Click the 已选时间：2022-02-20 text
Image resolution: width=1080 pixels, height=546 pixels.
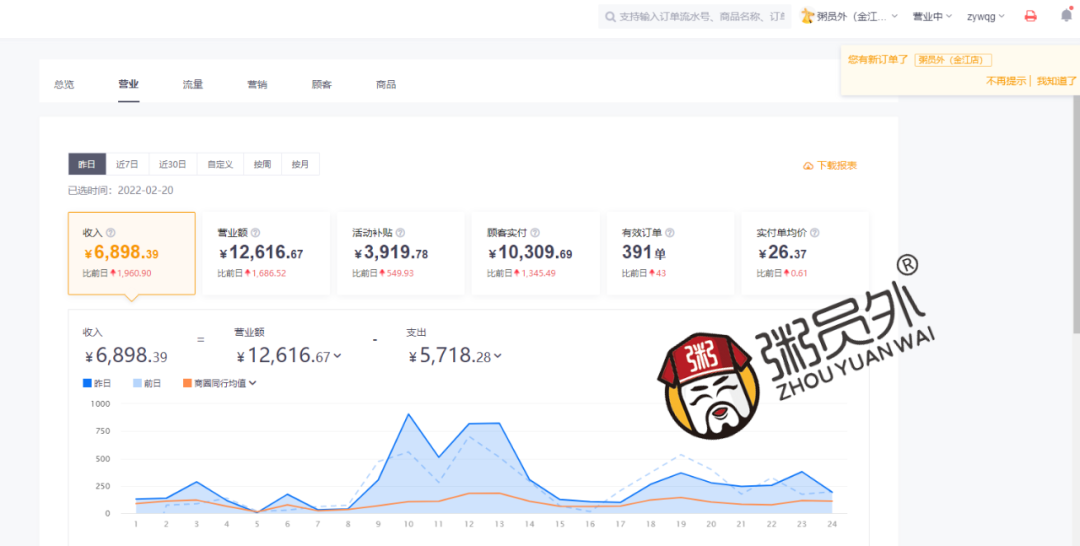(x=121, y=190)
